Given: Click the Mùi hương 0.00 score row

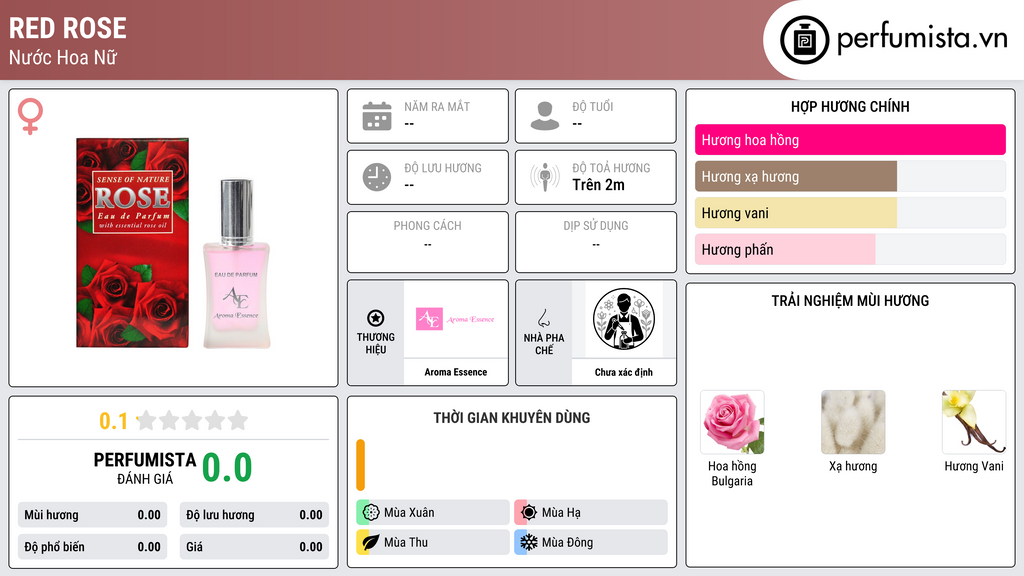Looking at the screenshot, I should pos(92,515).
